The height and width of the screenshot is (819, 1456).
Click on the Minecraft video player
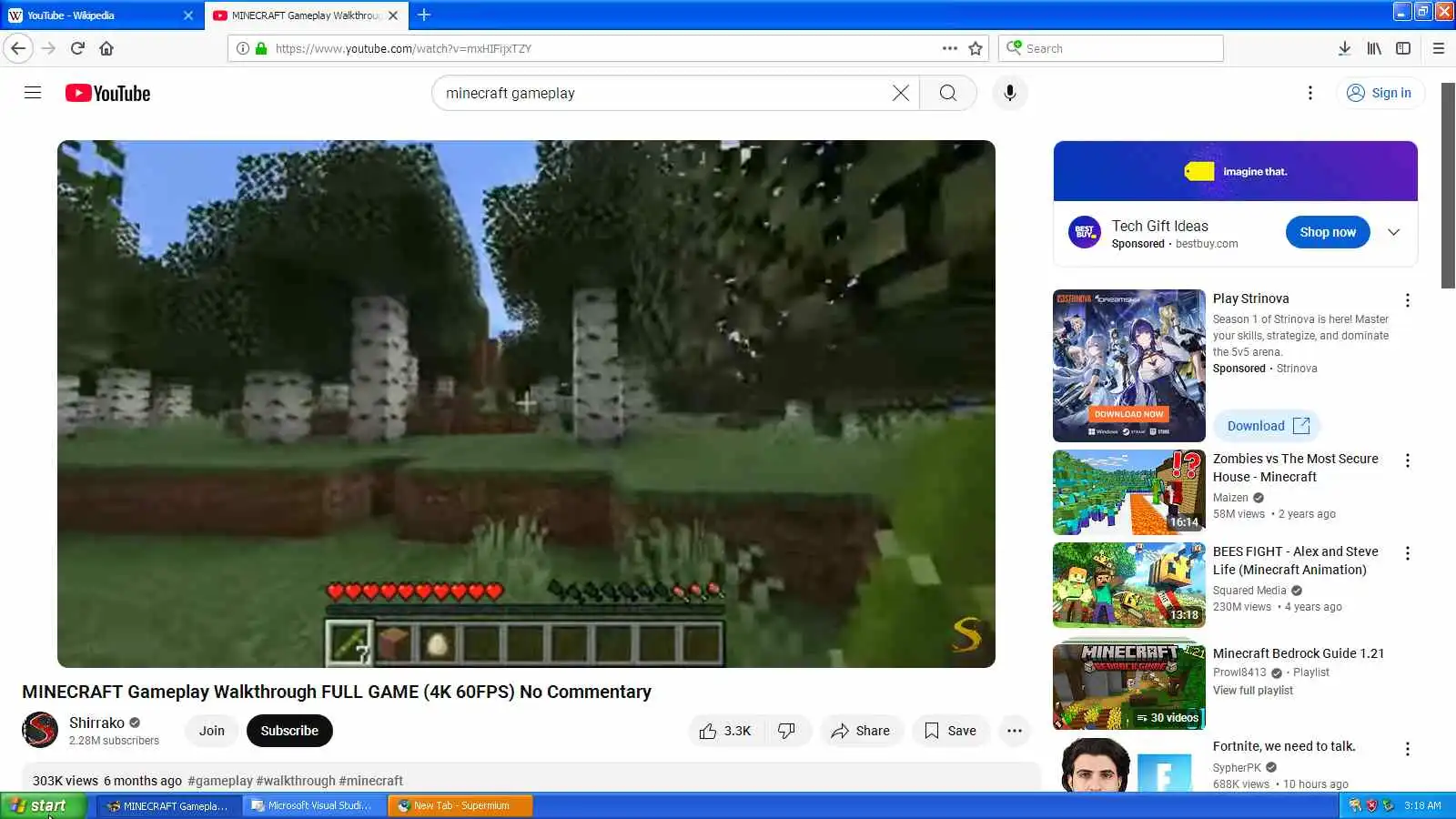click(x=526, y=404)
